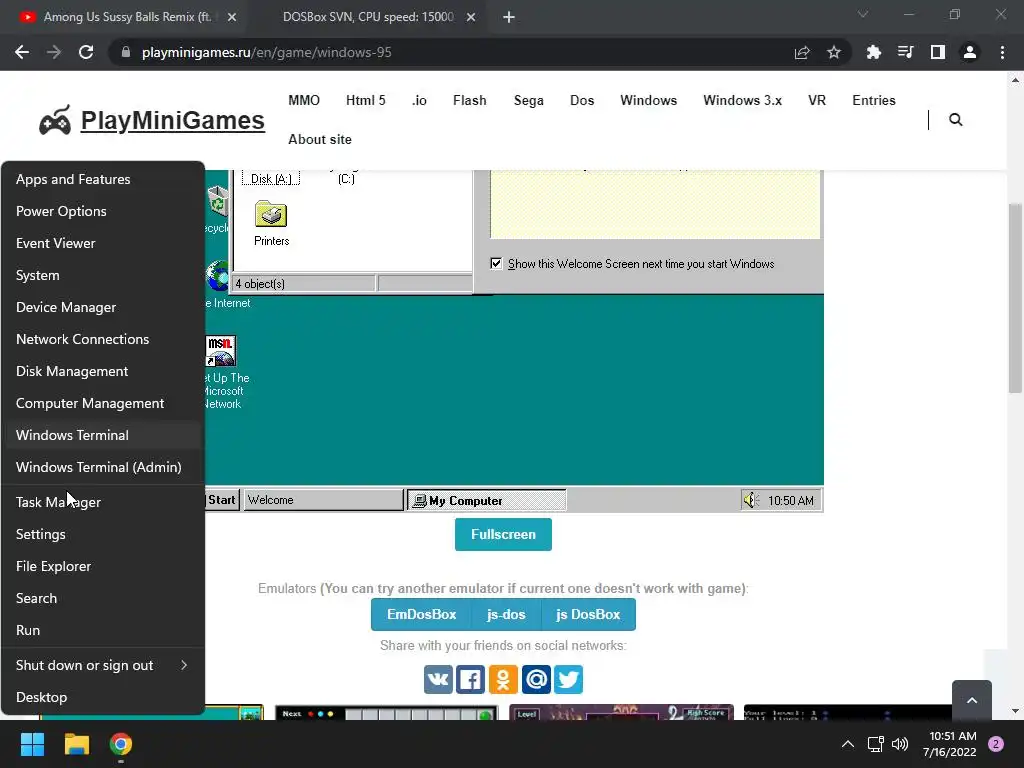Screen dimensions: 1024x768
Task: Expand the Shut down or sign out submenu
Action: tap(103, 665)
